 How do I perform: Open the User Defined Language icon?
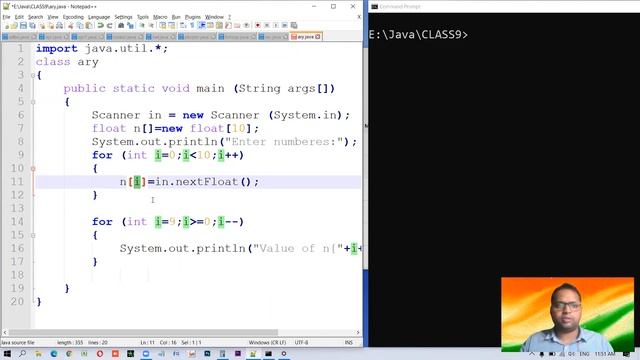(210, 25)
